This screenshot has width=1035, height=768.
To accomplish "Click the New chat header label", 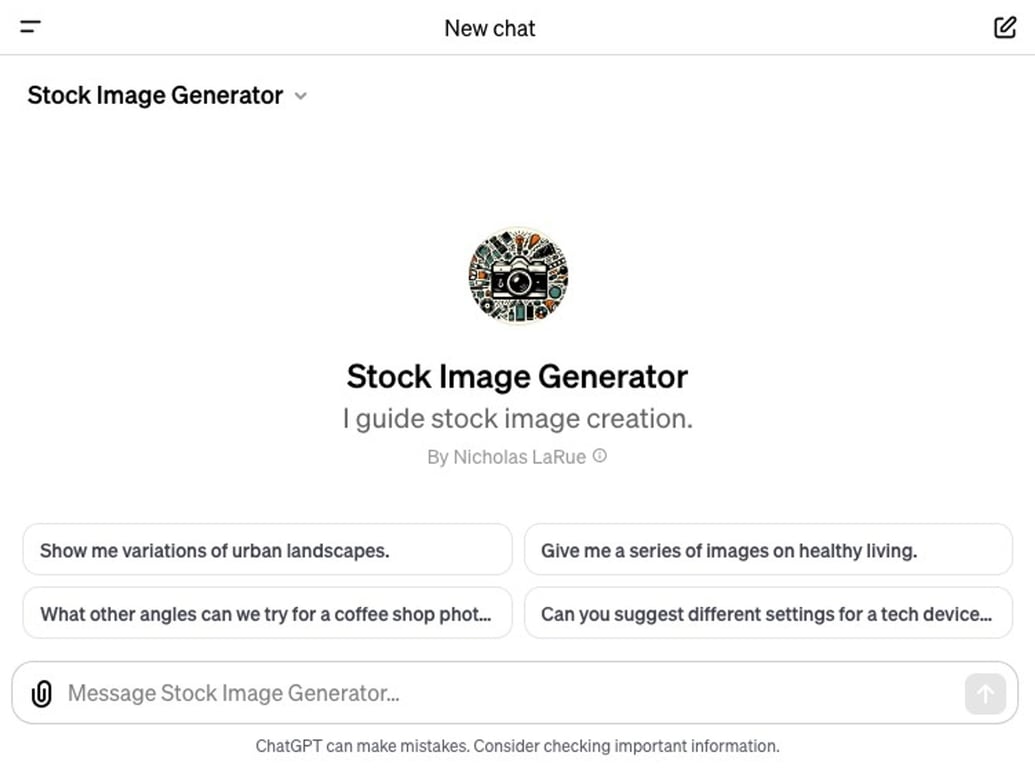I will (x=489, y=28).
